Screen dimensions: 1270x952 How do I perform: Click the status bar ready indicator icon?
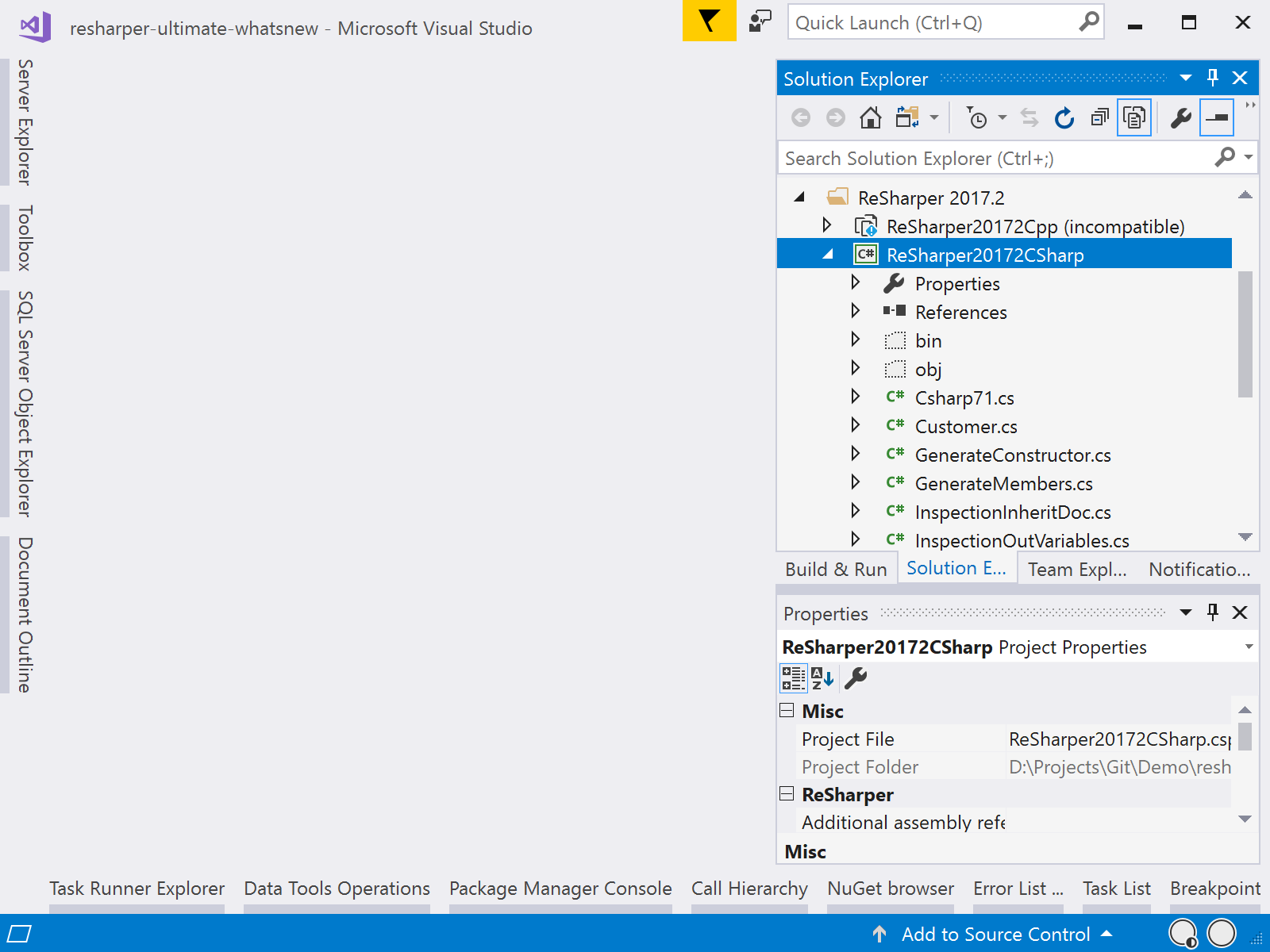[x=19, y=934]
